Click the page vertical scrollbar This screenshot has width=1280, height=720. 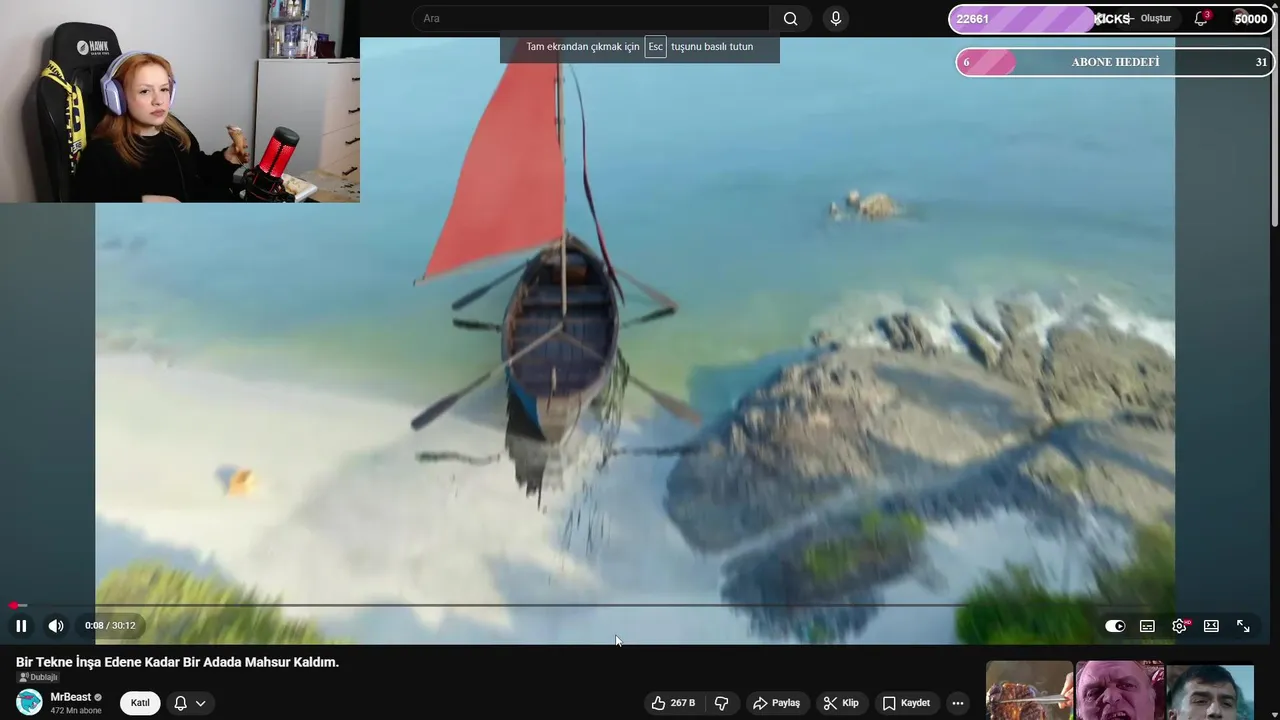point(1275,120)
